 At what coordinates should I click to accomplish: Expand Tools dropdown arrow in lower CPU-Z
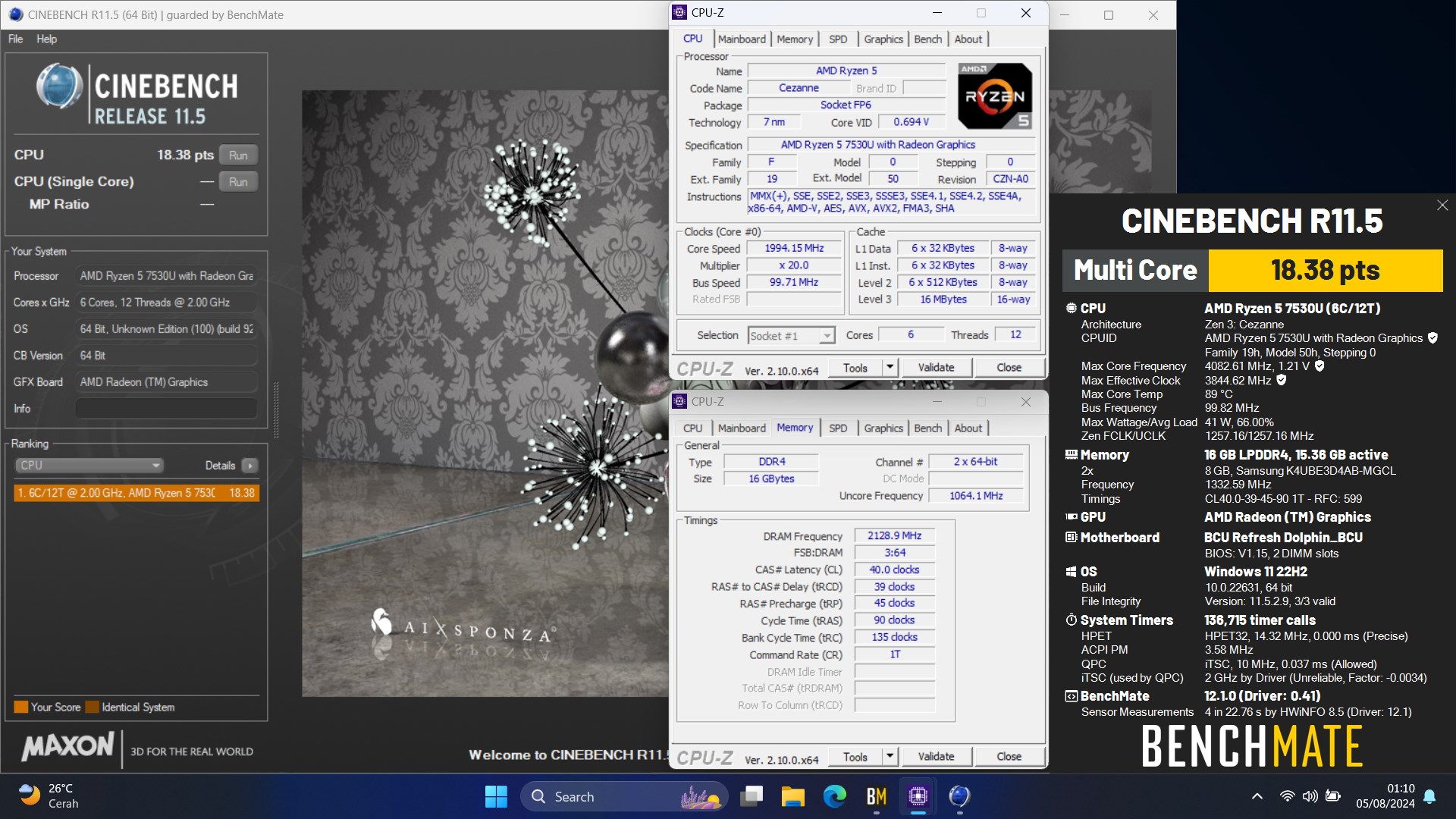pyautogui.click(x=890, y=757)
